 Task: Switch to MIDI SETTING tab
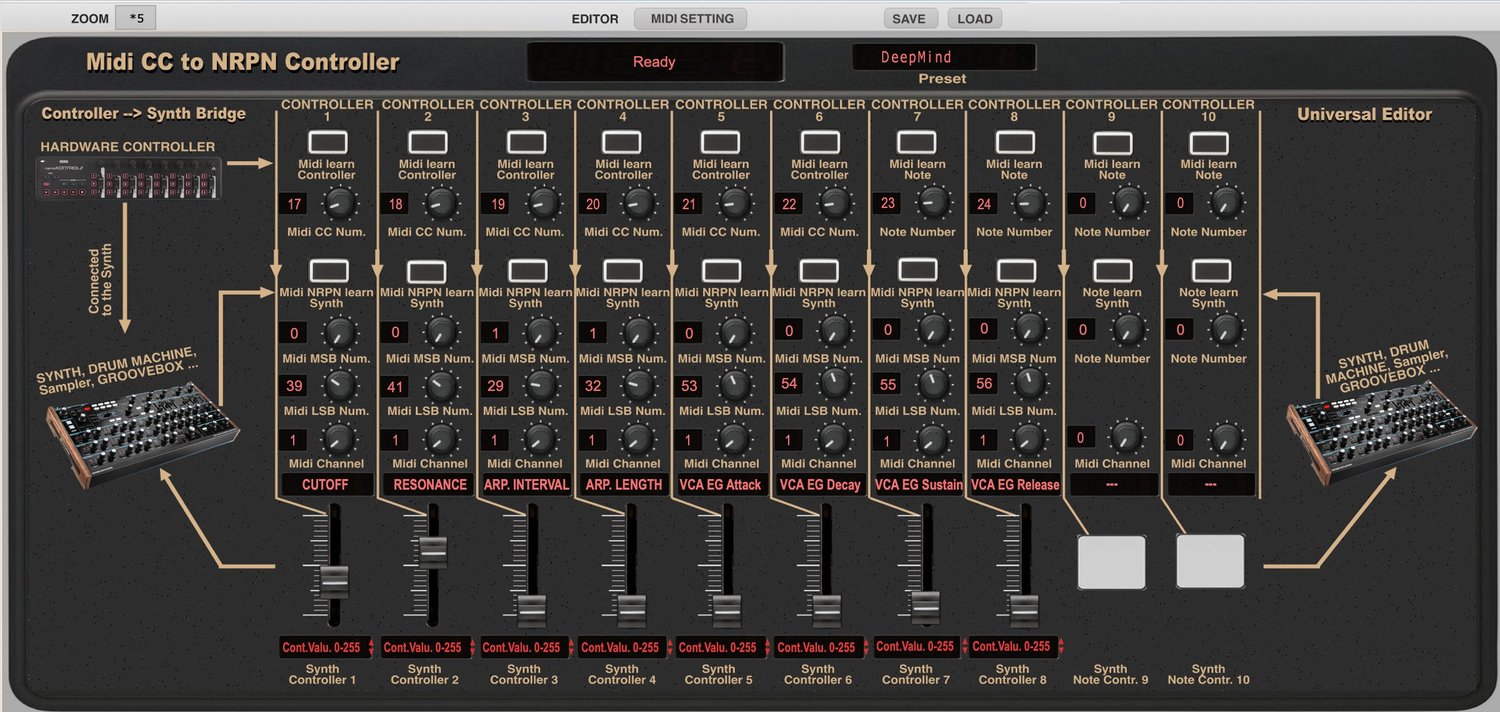click(692, 18)
